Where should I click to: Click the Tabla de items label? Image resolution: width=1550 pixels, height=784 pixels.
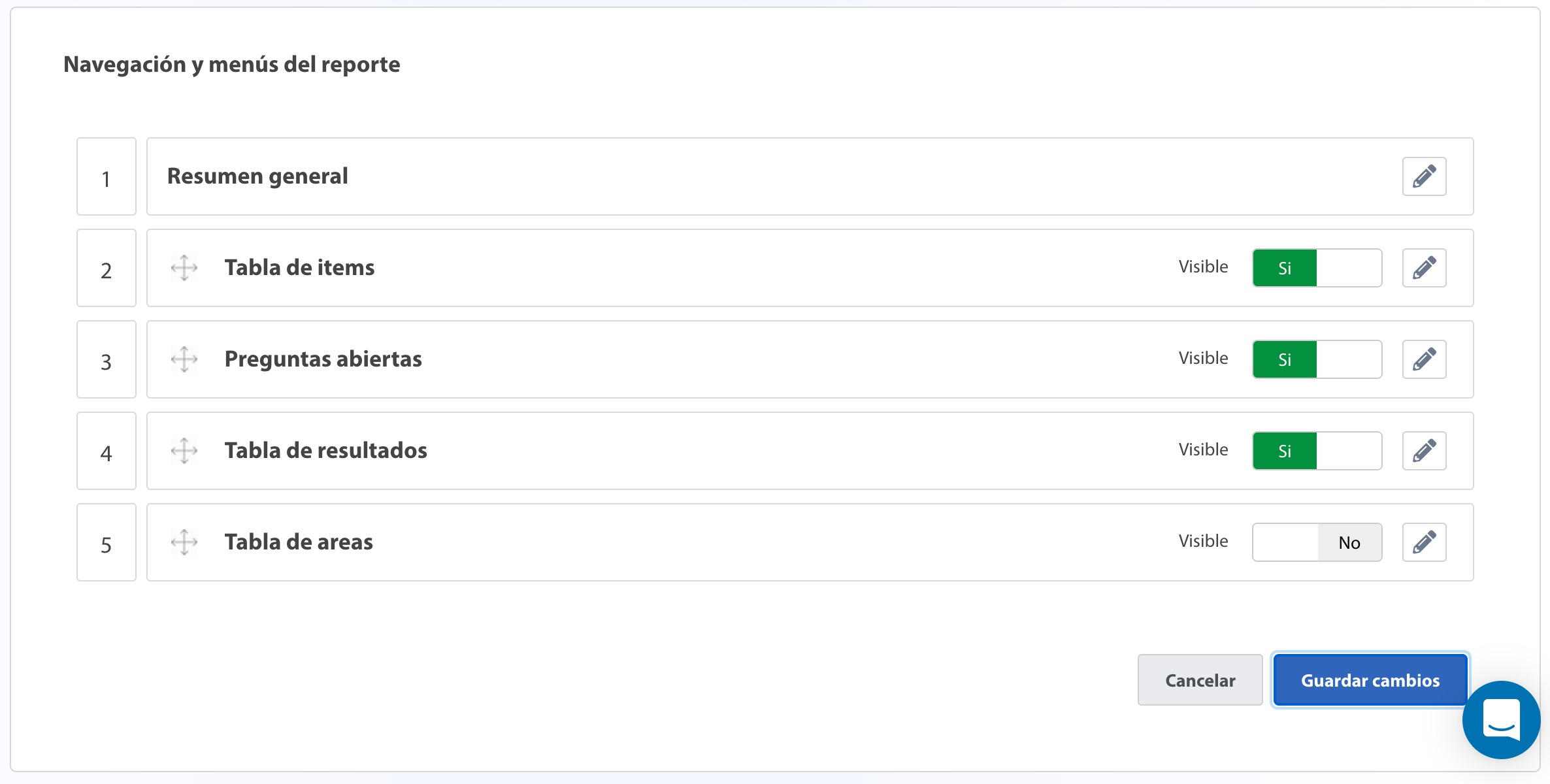[299, 268]
